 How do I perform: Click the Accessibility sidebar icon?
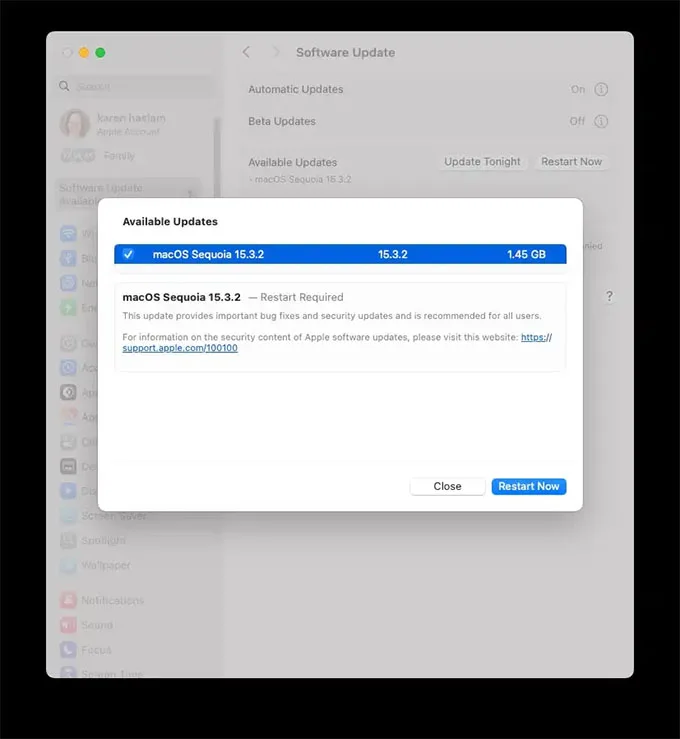pyautogui.click(x=68, y=368)
